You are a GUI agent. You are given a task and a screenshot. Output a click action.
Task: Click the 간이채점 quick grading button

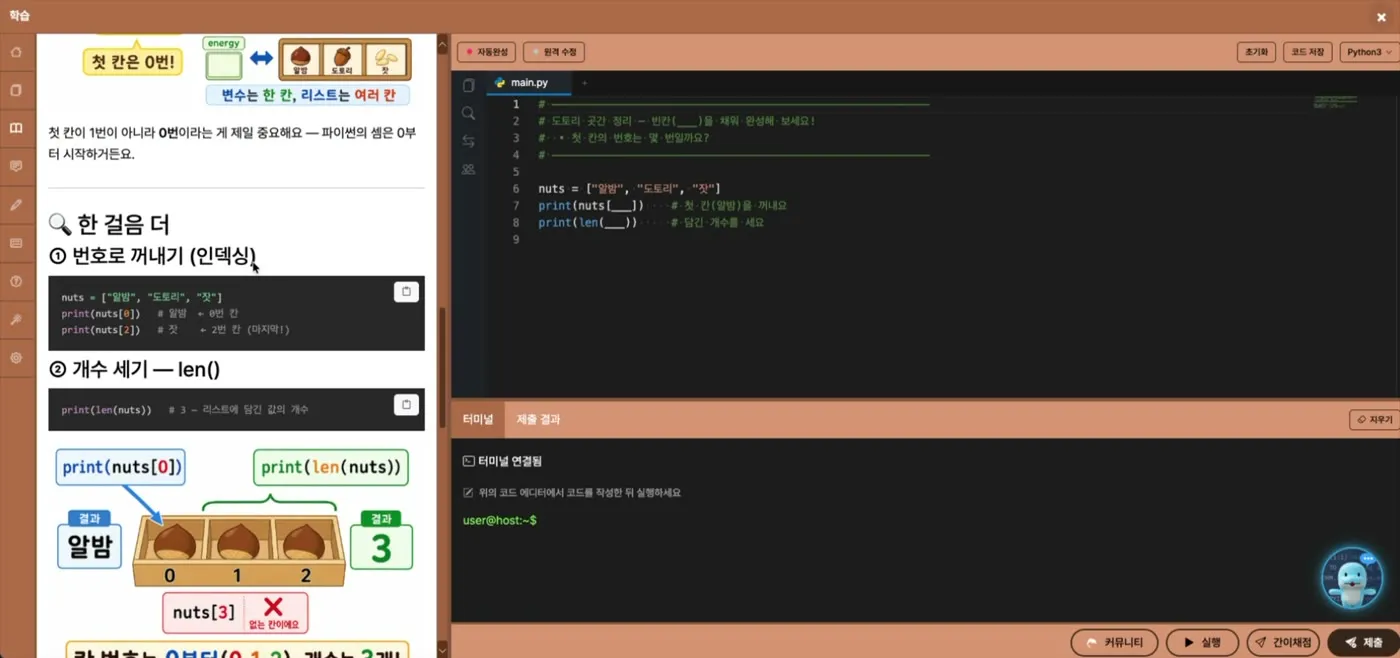click(x=1283, y=642)
